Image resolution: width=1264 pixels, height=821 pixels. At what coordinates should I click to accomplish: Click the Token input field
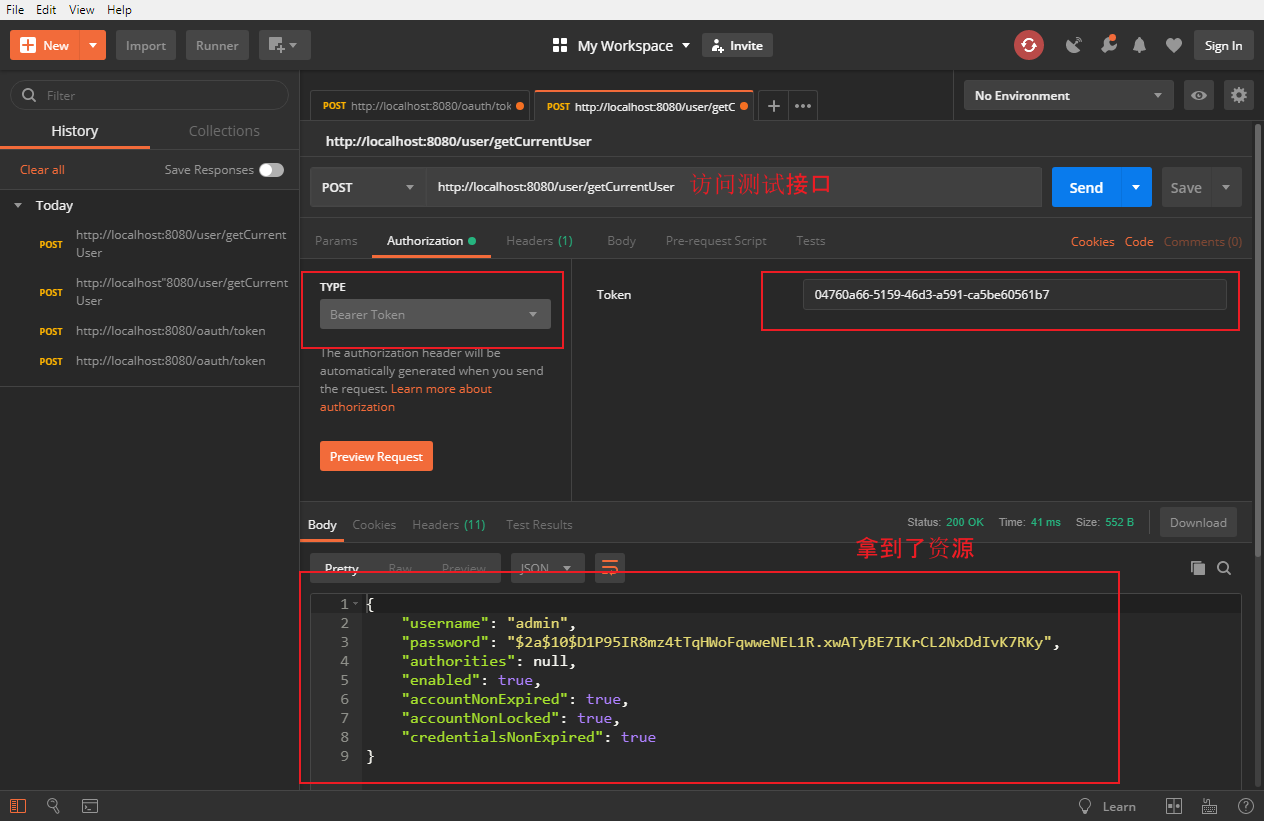point(1013,295)
